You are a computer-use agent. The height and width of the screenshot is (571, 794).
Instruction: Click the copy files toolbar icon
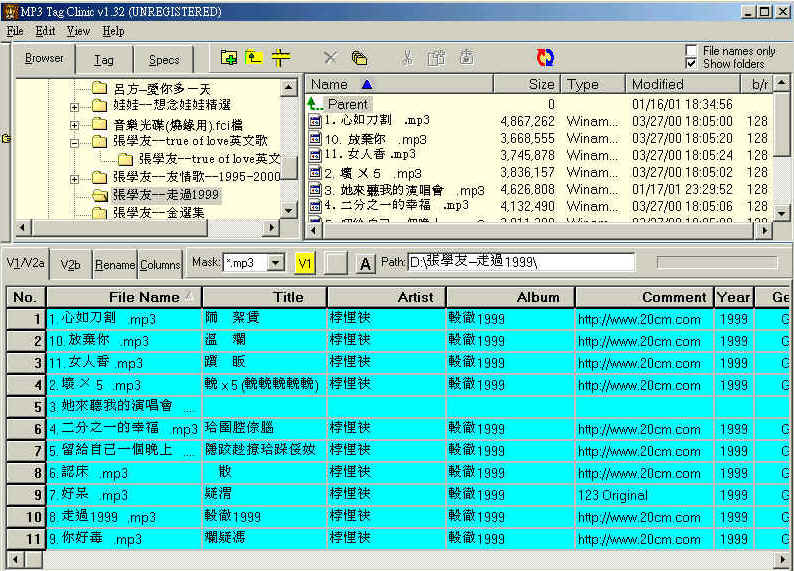pos(359,58)
